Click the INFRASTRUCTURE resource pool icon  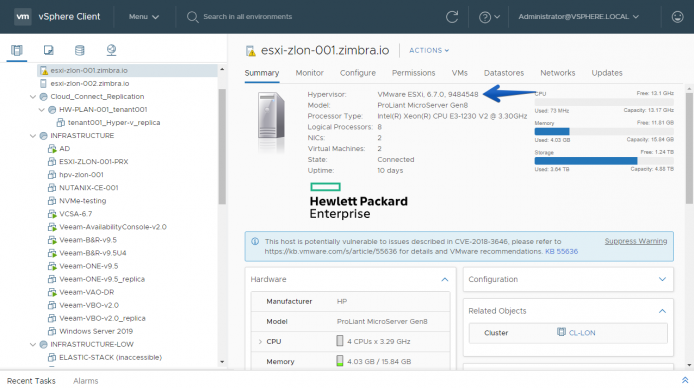43,135
